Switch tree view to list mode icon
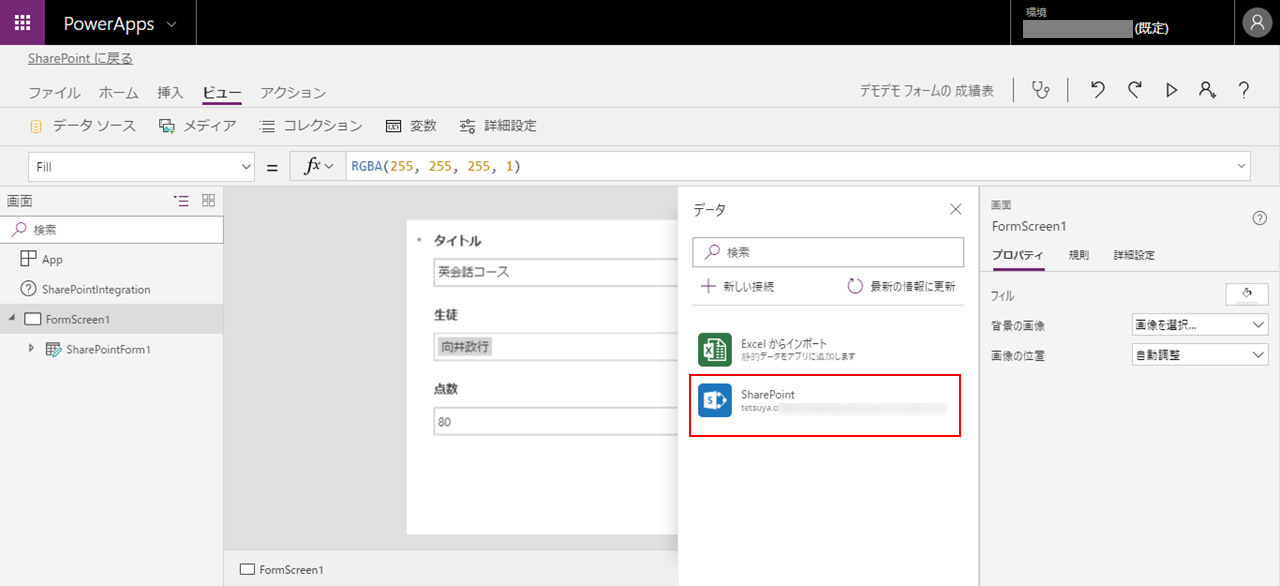The height and width of the screenshot is (586, 1280). point(181,200)
